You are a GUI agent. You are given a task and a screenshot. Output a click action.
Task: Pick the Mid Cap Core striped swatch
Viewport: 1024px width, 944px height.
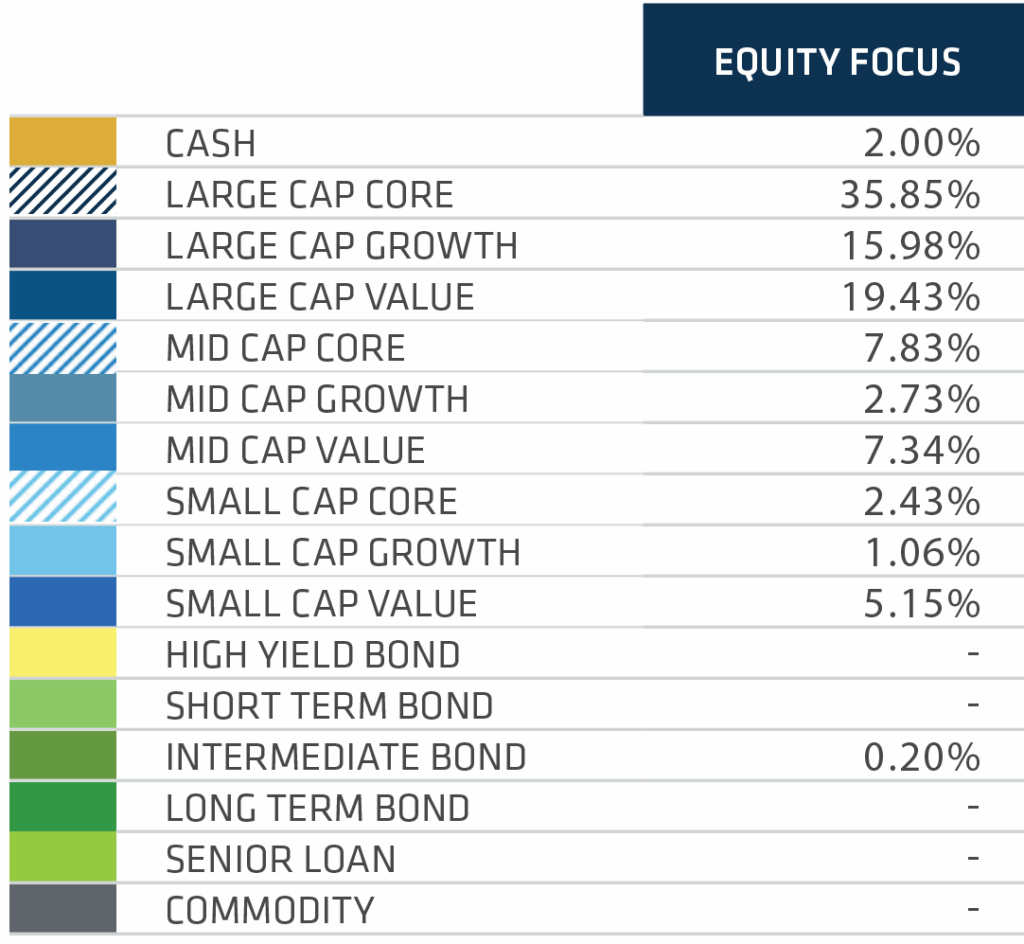63,347
